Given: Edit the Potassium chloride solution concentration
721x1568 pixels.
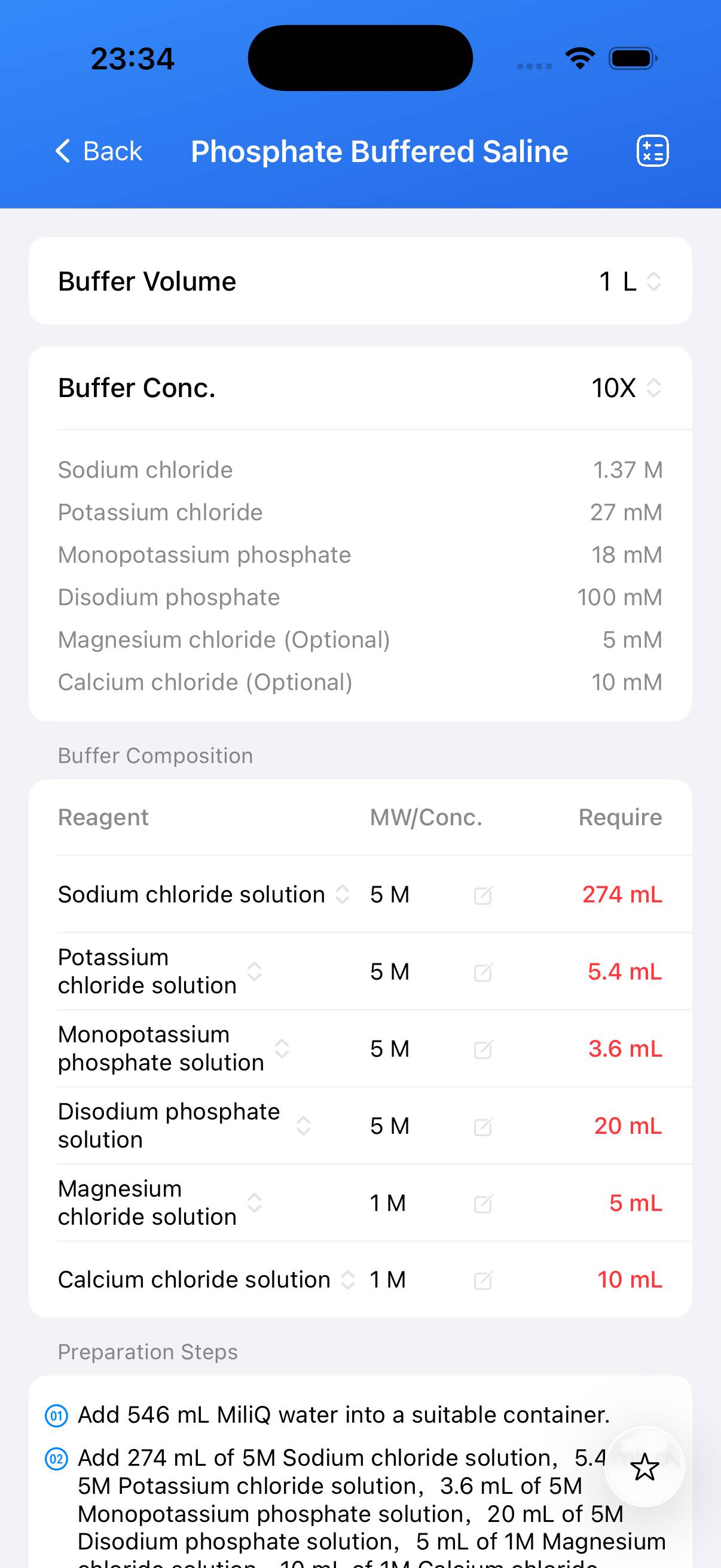Looking at the screenshot, I should point(482,973).
